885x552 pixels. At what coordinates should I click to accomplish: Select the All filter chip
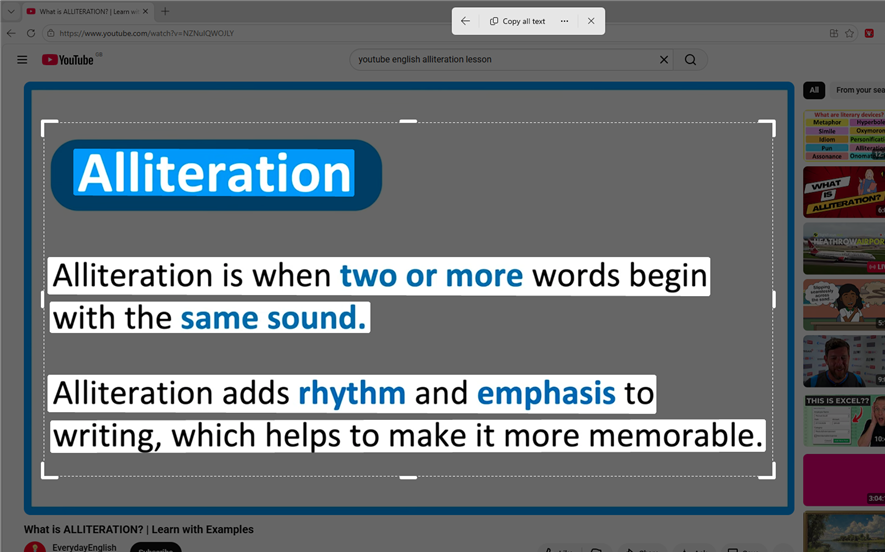(814, 90)
